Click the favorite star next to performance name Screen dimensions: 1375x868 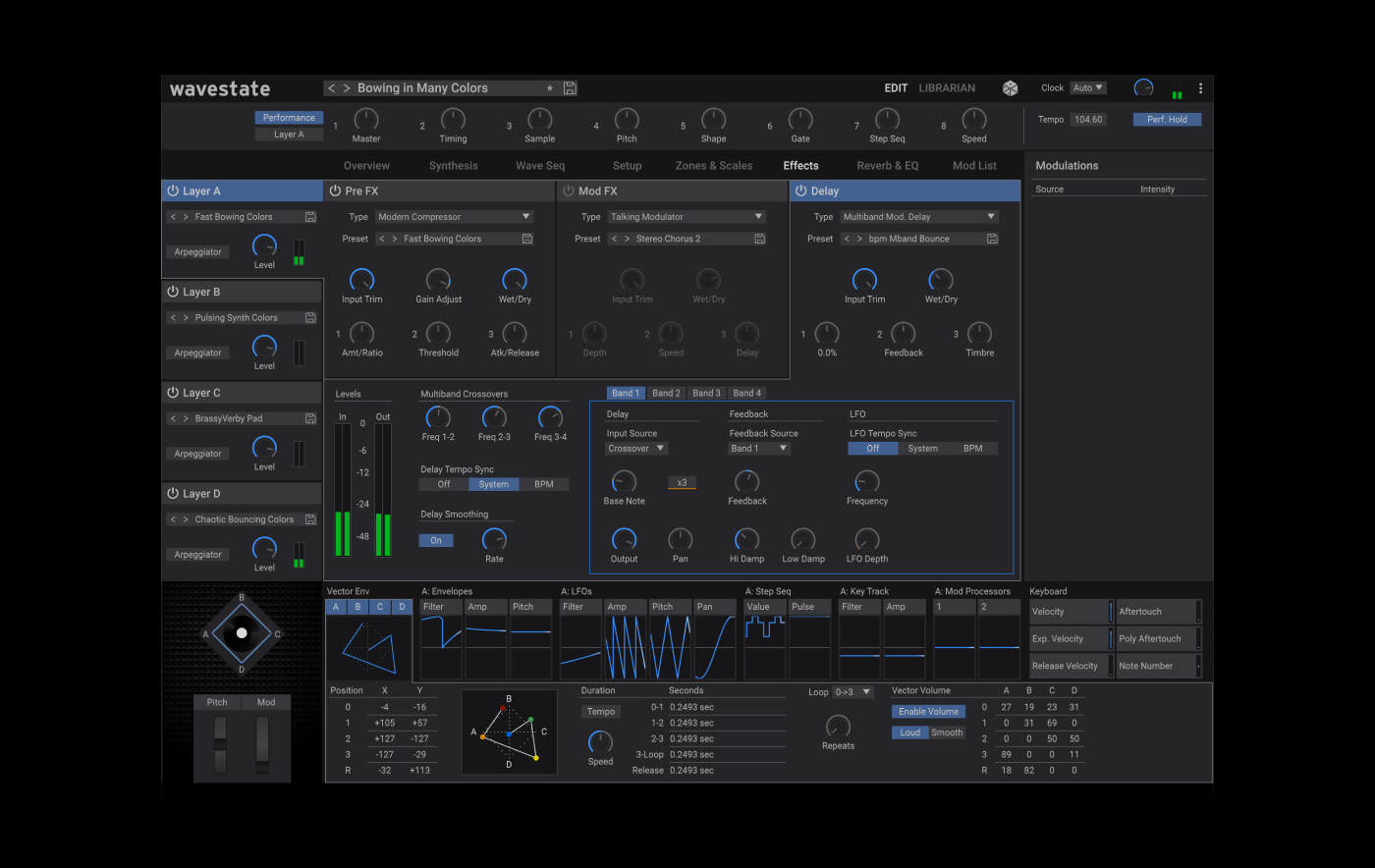click(550, 88)
